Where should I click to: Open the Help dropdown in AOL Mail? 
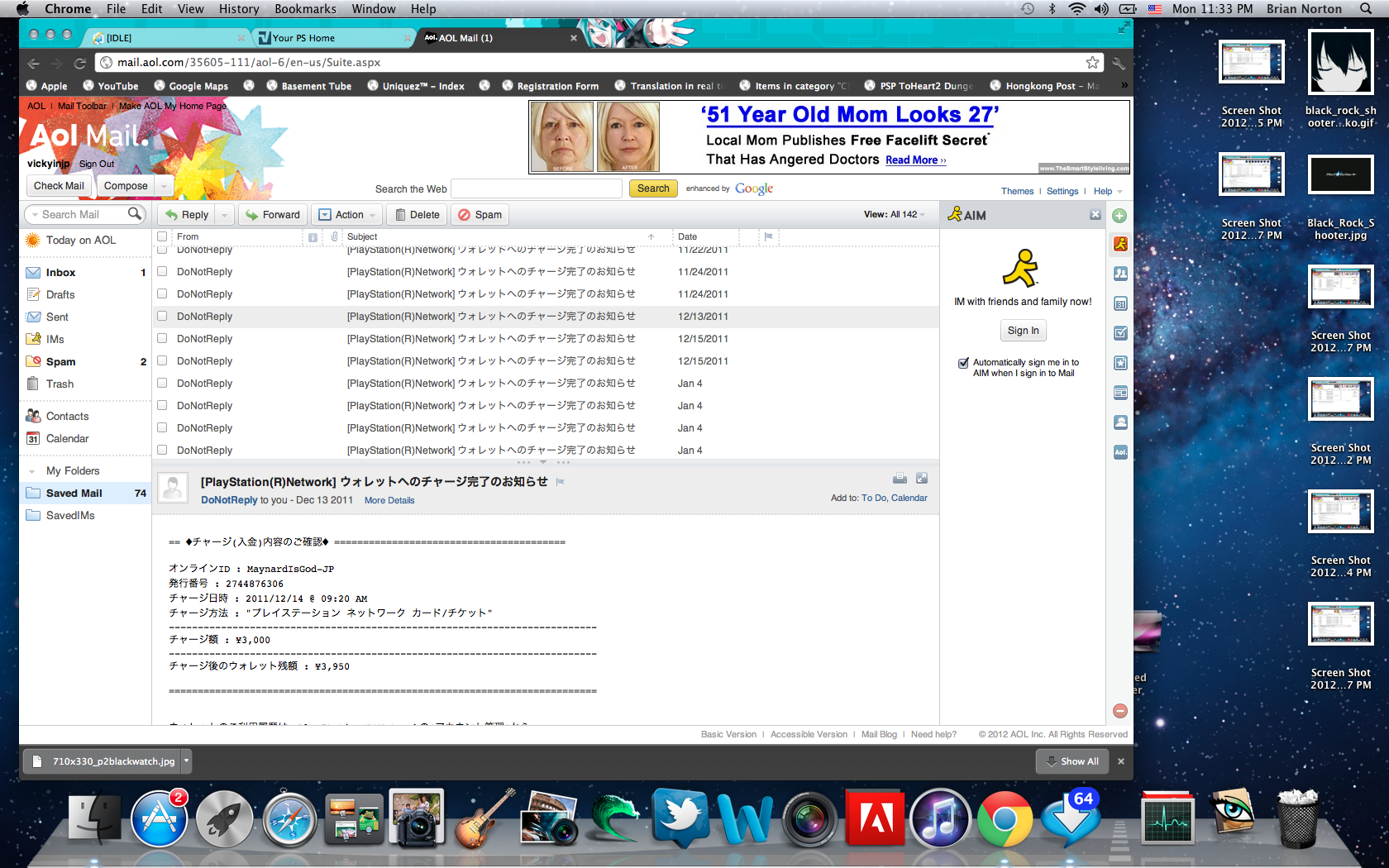click(1108, 191)
